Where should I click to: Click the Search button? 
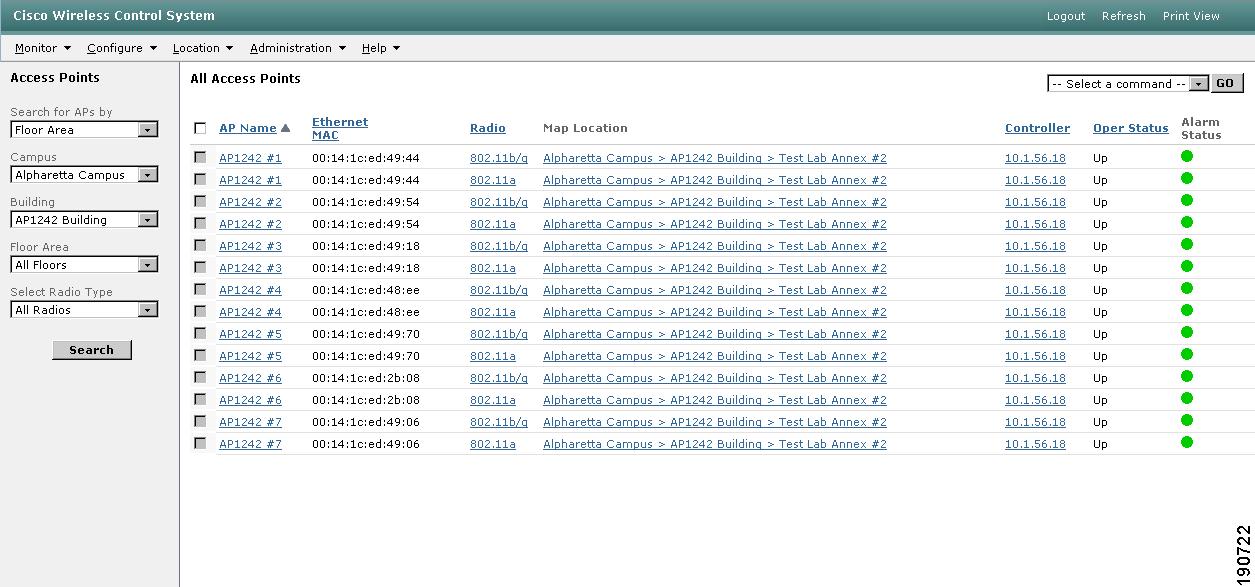pos(92,350)
